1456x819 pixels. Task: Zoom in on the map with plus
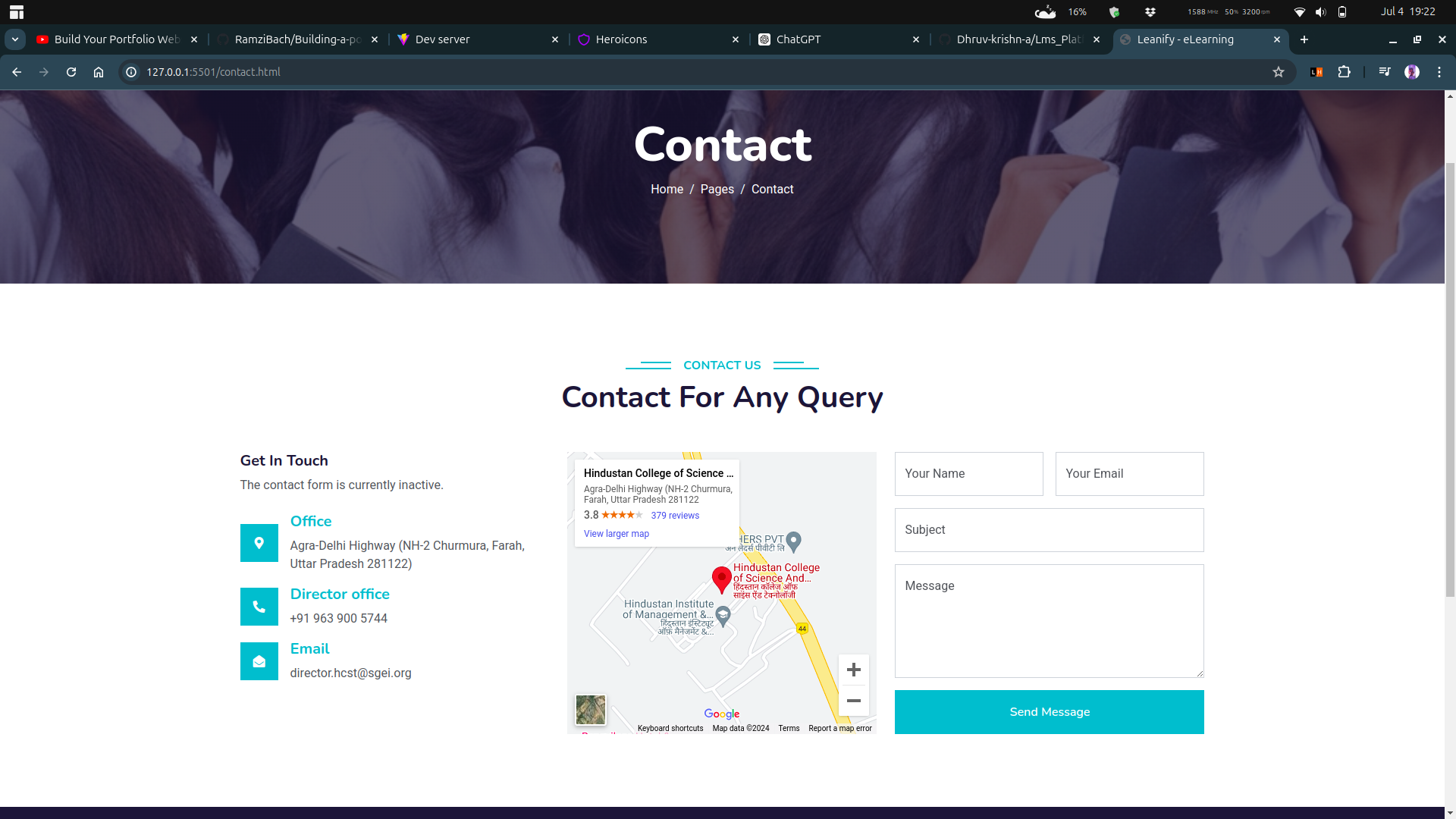point(854,670)
